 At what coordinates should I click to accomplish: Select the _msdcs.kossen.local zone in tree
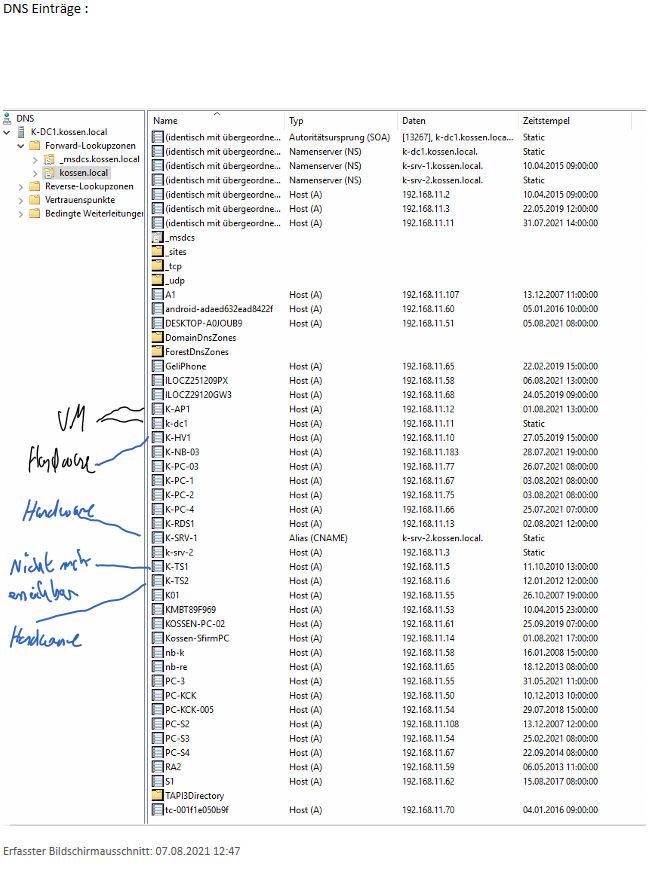click(x=98, y=159)
